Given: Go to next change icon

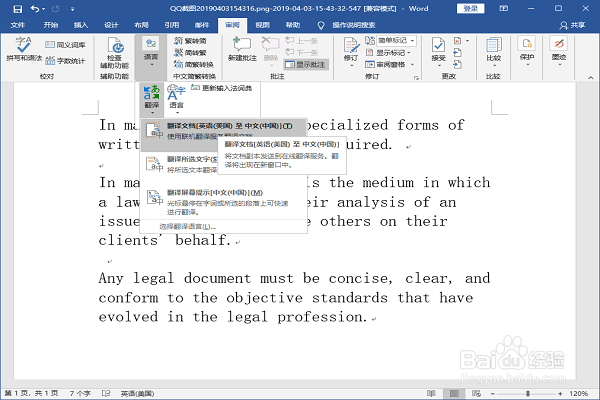Looking at the screenshot, I should pyautogui.click(x=457, y=64).
